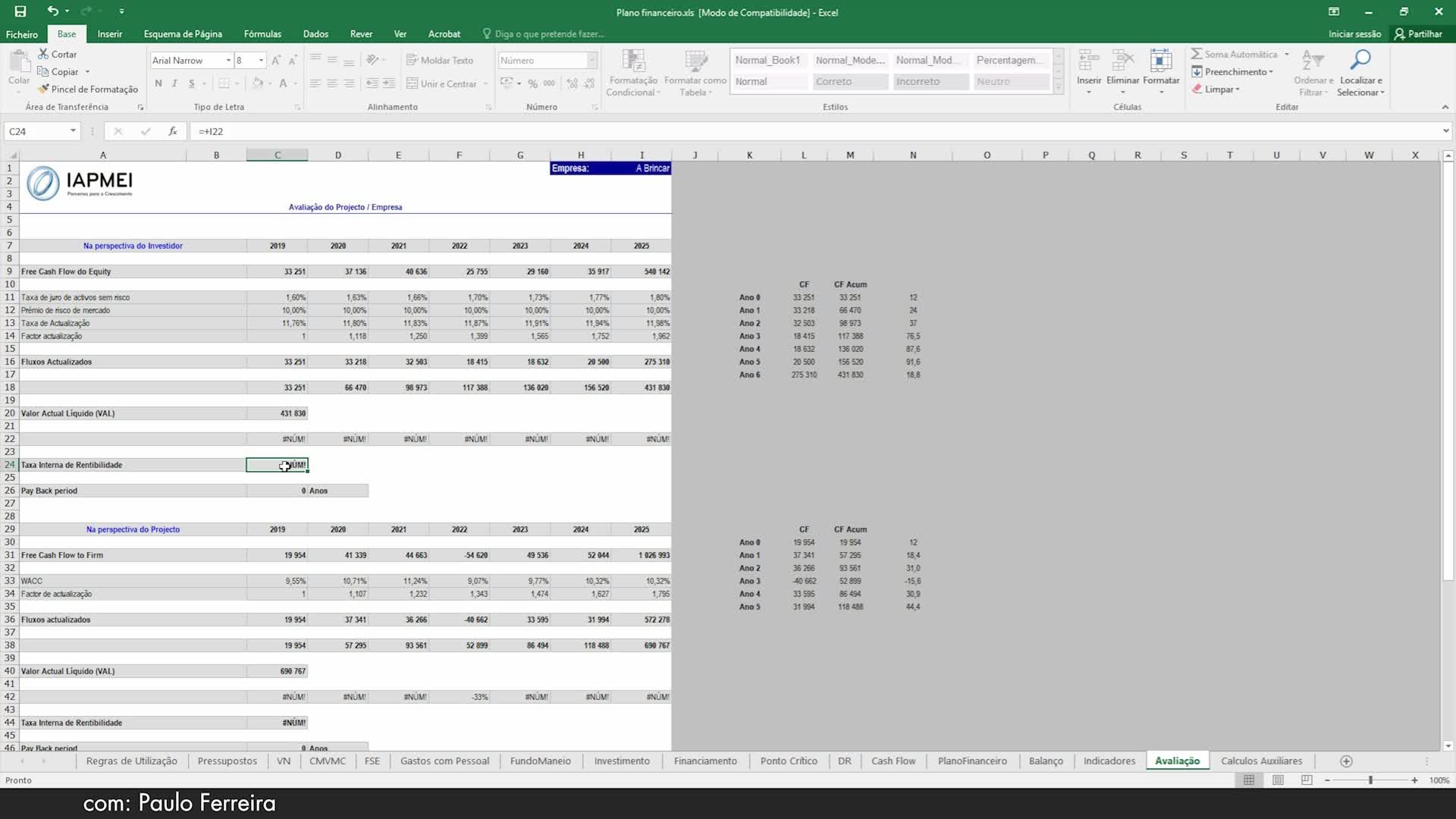Open Formatar como Tabela icon
The width and height of the screenshot is (1456, 819).
click(x=695, y=61)
